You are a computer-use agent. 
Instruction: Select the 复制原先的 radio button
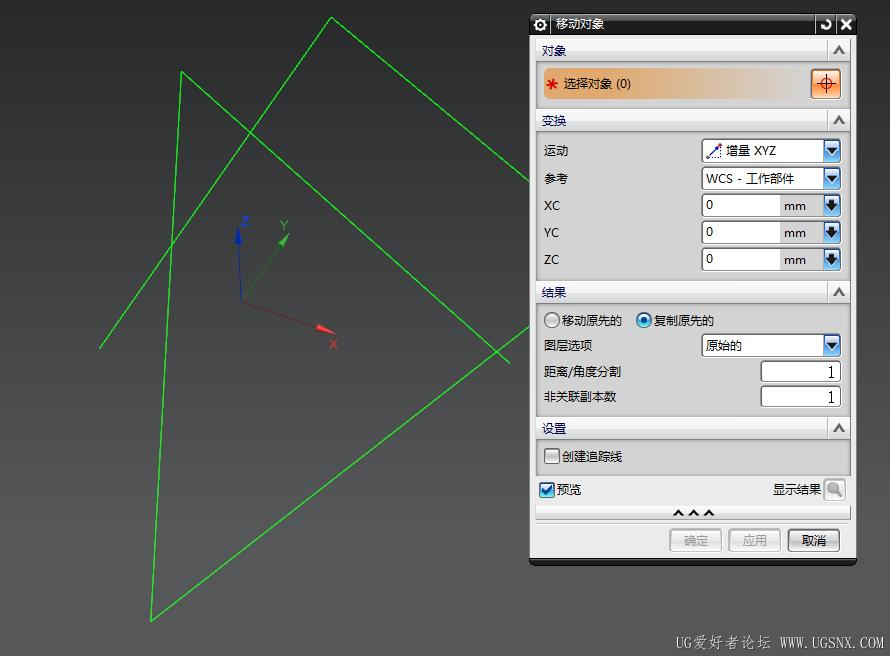(x=644, y=321)
